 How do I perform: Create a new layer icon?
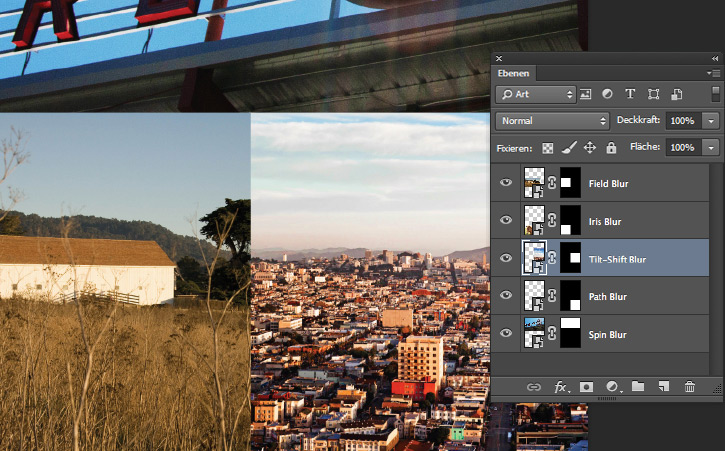664,386
